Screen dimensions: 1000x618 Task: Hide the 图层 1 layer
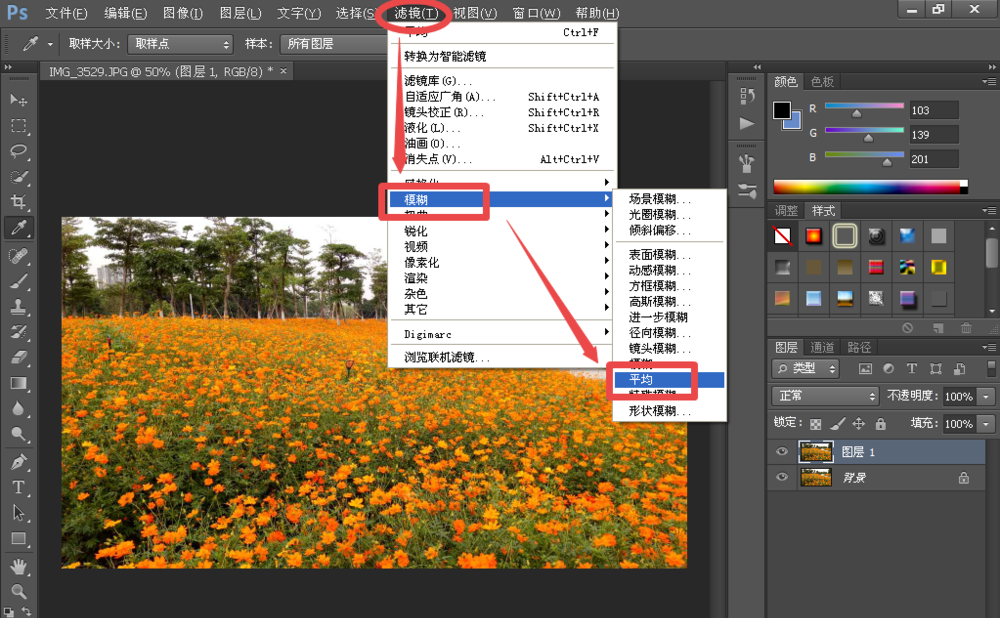click(x=781, y=451)
